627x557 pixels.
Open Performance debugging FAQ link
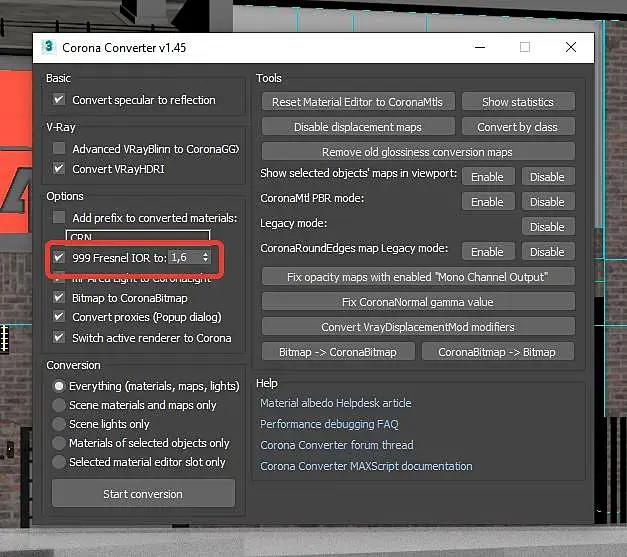tap(329, 424)
